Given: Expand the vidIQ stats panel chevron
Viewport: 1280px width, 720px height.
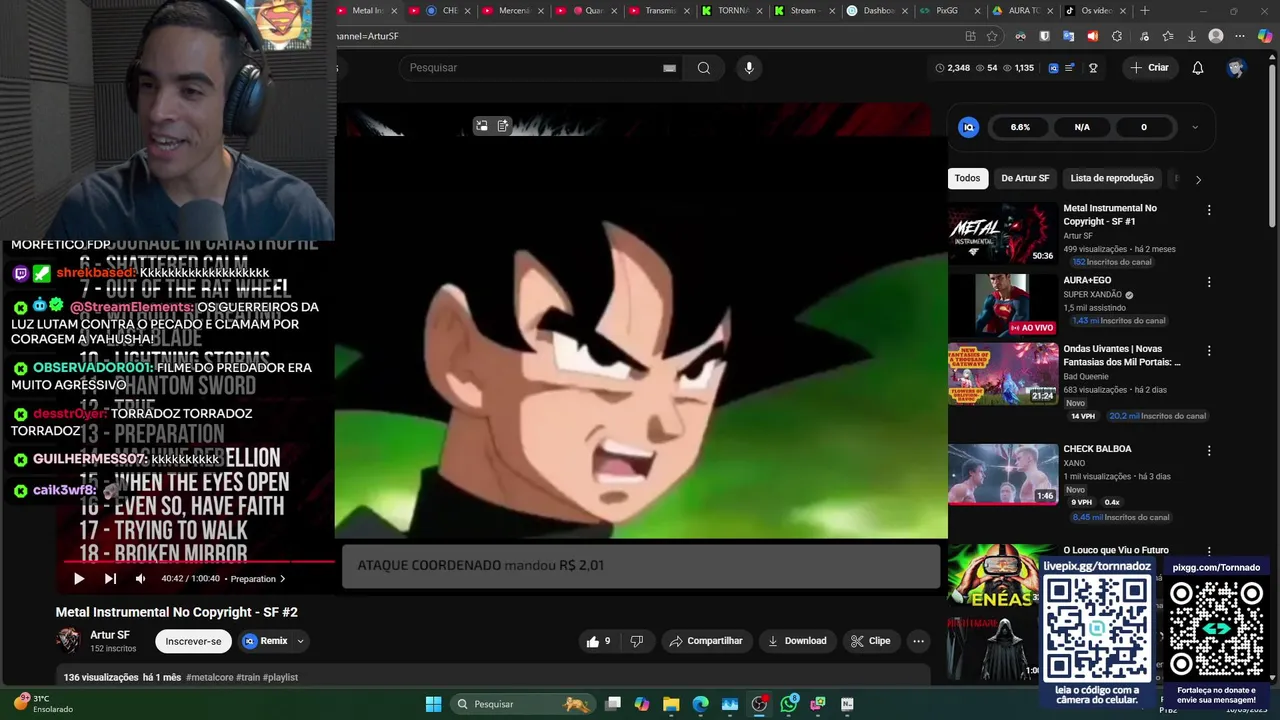Looking at the screenshot, I should 1194,127.
